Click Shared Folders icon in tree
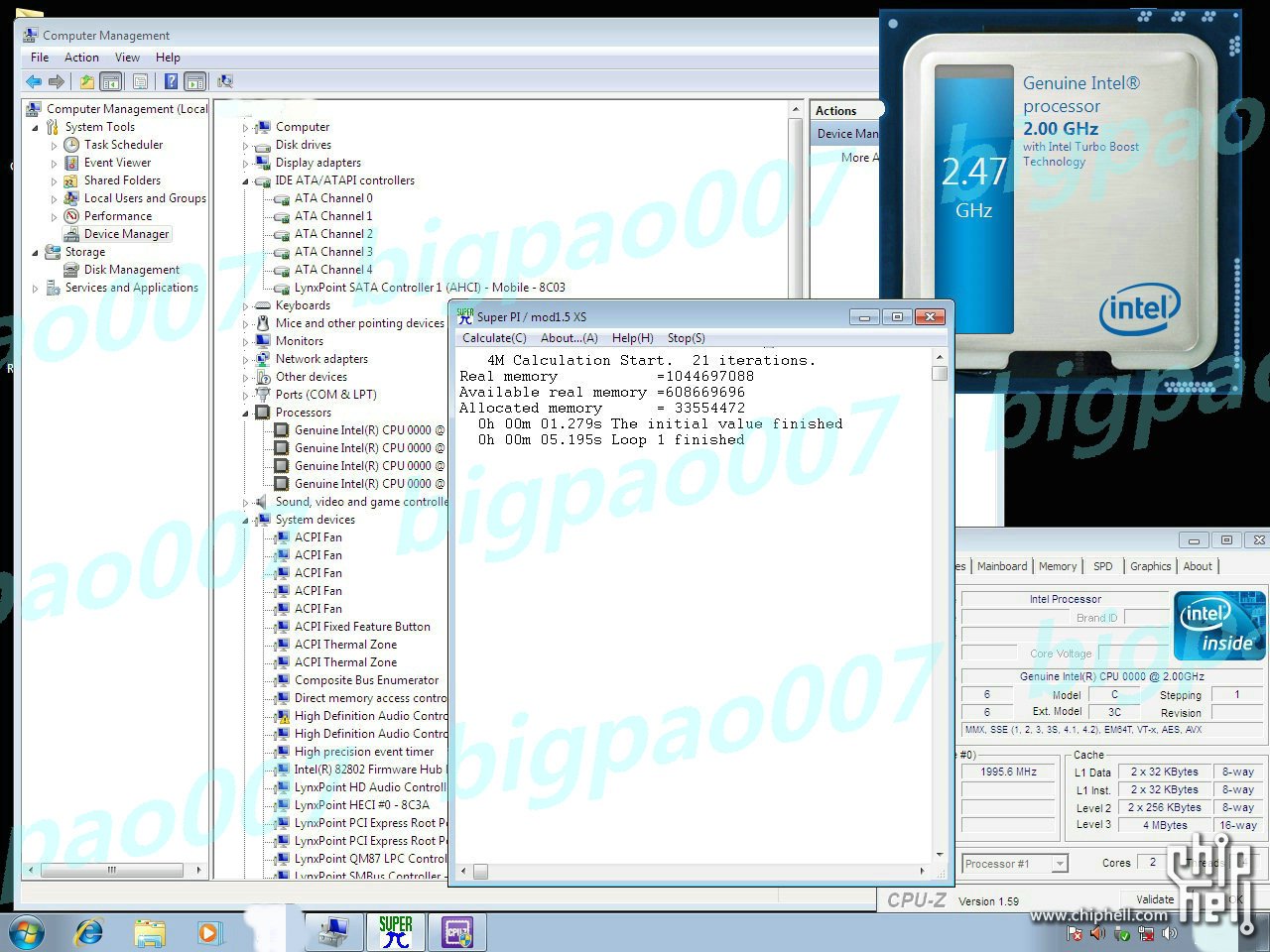1270x952 pixels. click(71, 180)
